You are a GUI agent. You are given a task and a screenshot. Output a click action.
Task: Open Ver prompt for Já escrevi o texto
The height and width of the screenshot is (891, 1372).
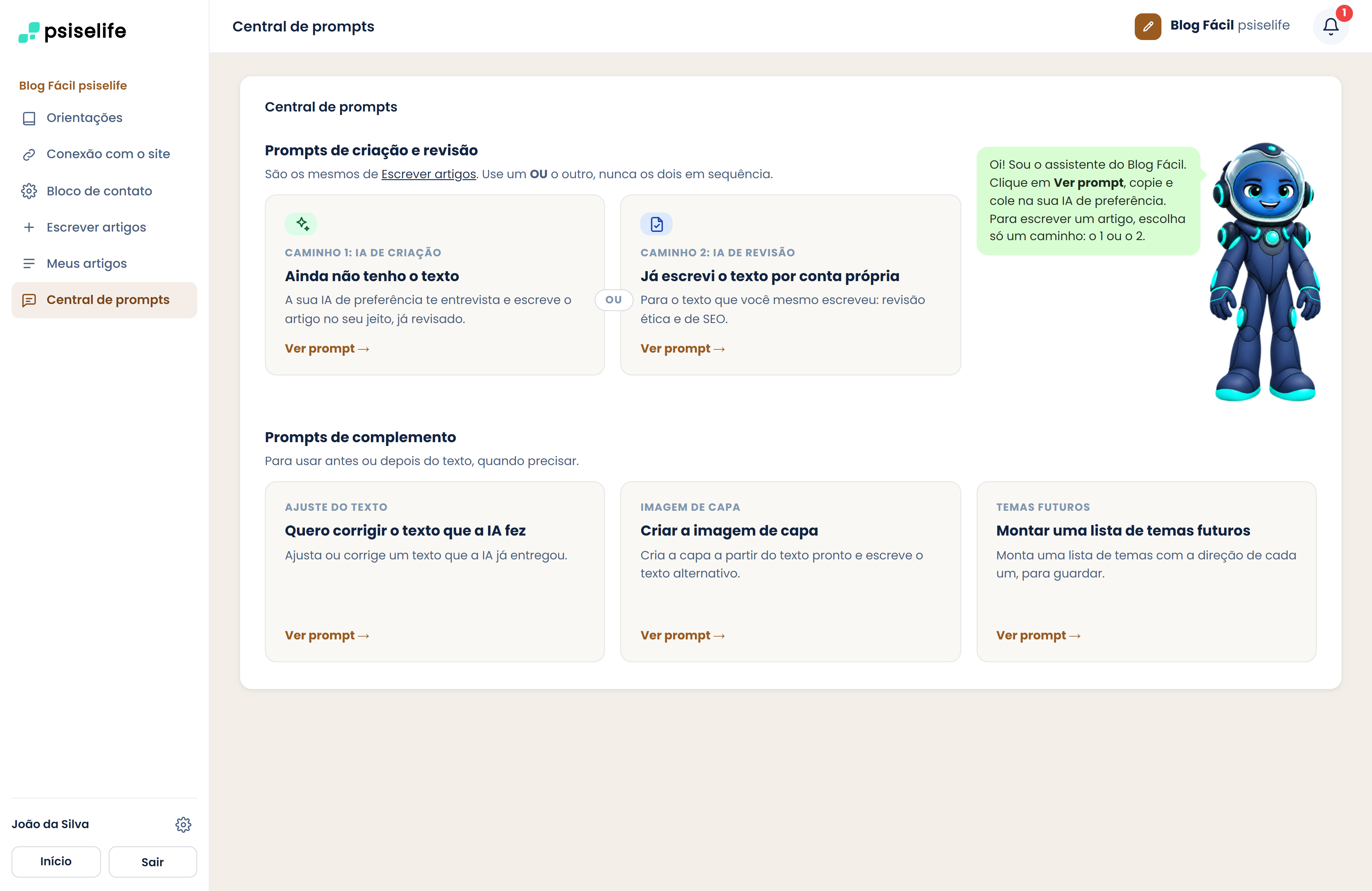(x=683, y=349)
